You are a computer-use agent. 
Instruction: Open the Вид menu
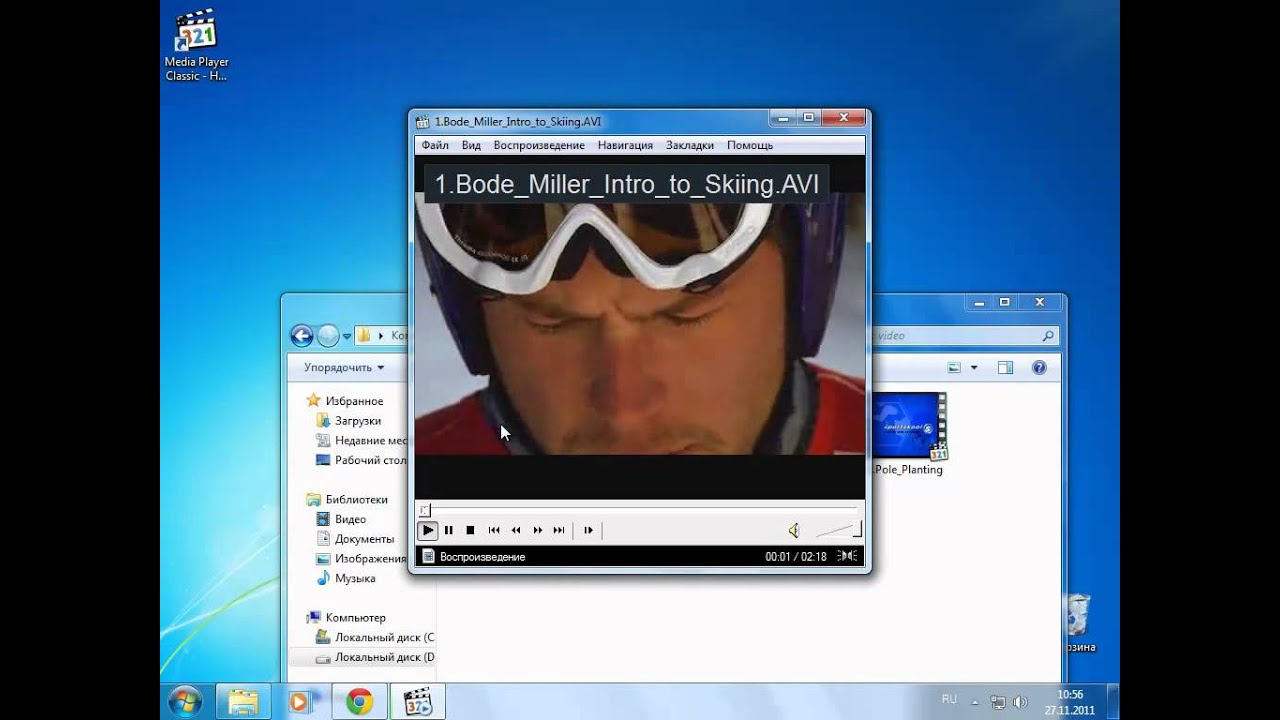tap(471, 145)
